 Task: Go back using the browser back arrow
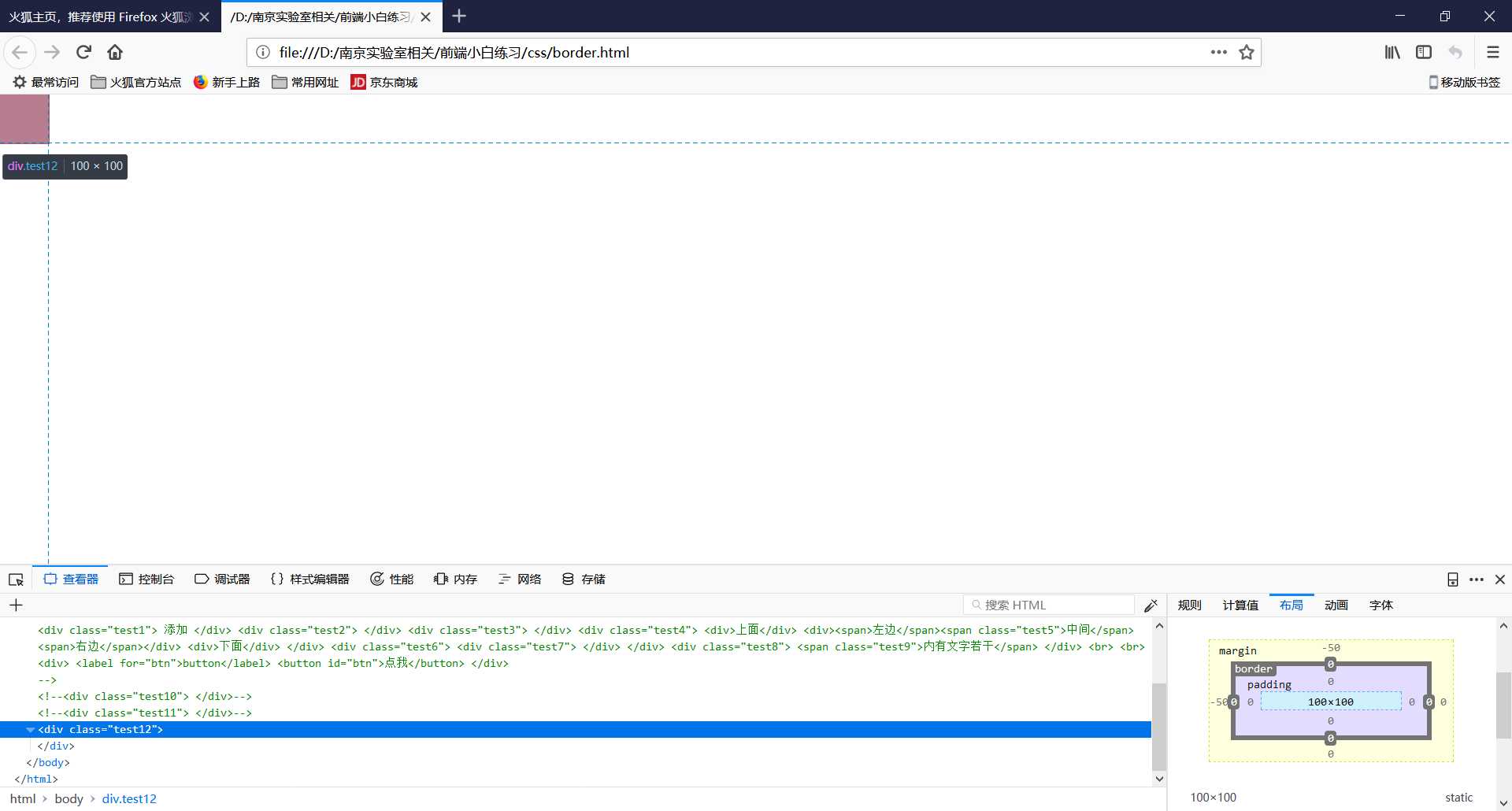click(x=20, y=52)
